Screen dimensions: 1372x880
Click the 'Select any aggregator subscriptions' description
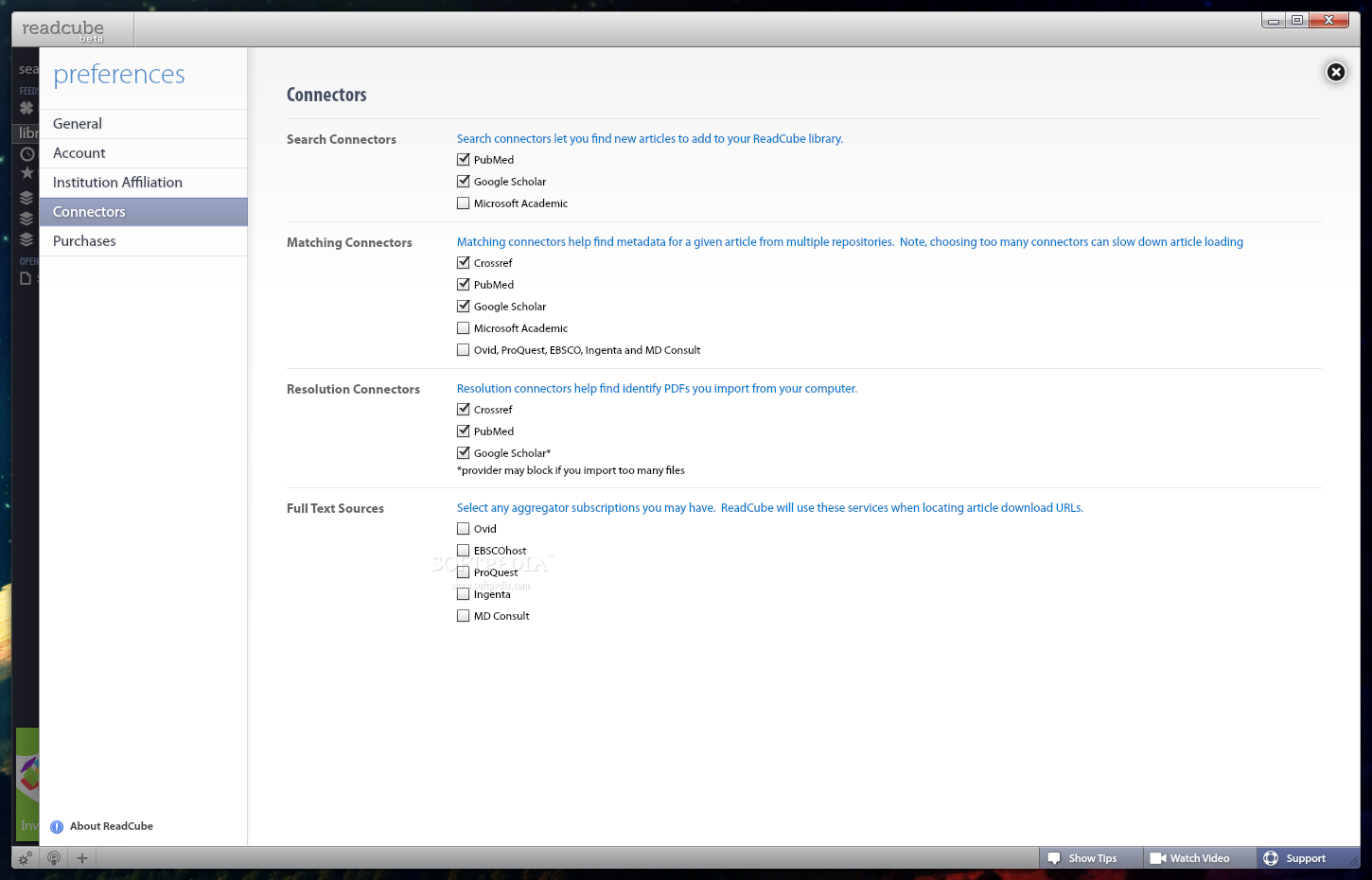tap(770, 508)
